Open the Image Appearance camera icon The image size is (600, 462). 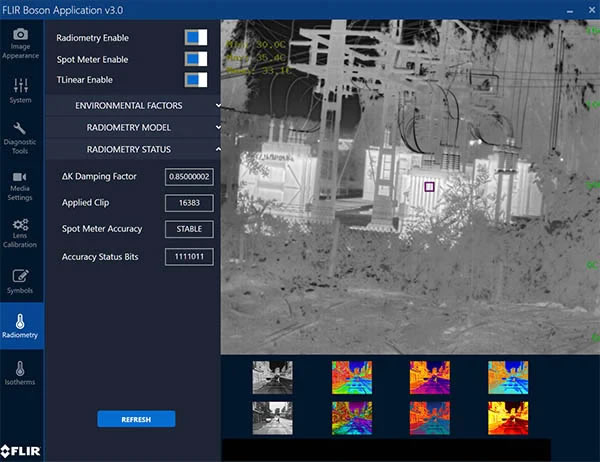pos(21,36)
